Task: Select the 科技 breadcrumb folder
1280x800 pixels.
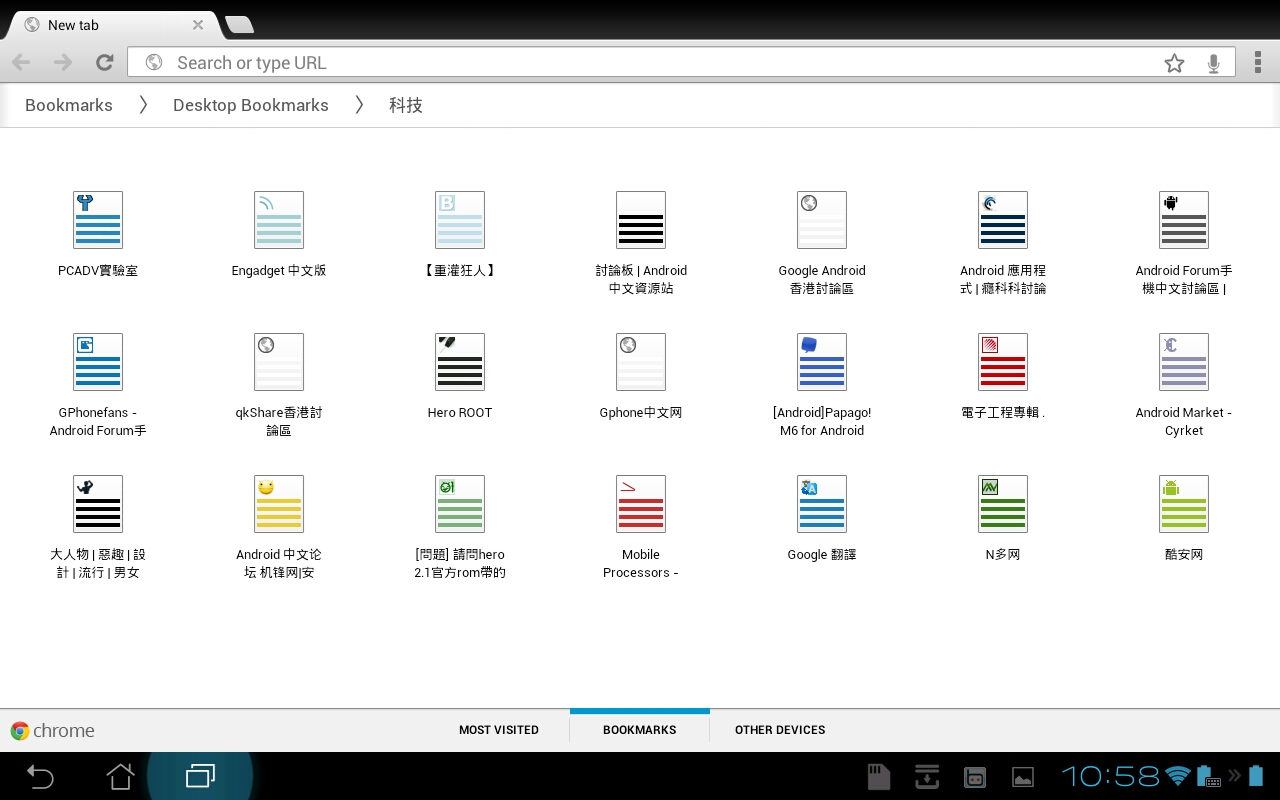Action: click(406, 105)
